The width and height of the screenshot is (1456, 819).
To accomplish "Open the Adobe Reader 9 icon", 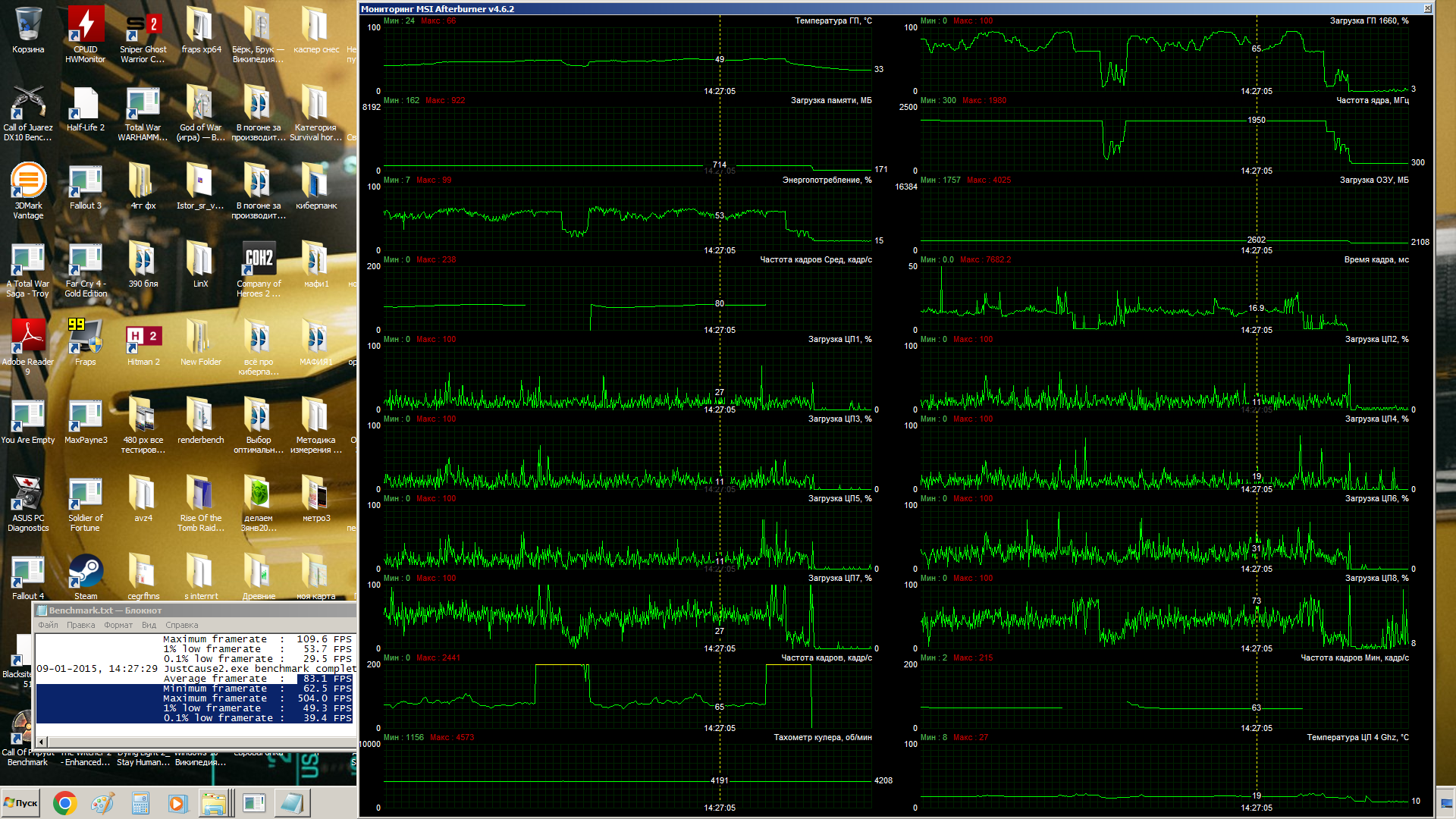I will pos(28,337).
